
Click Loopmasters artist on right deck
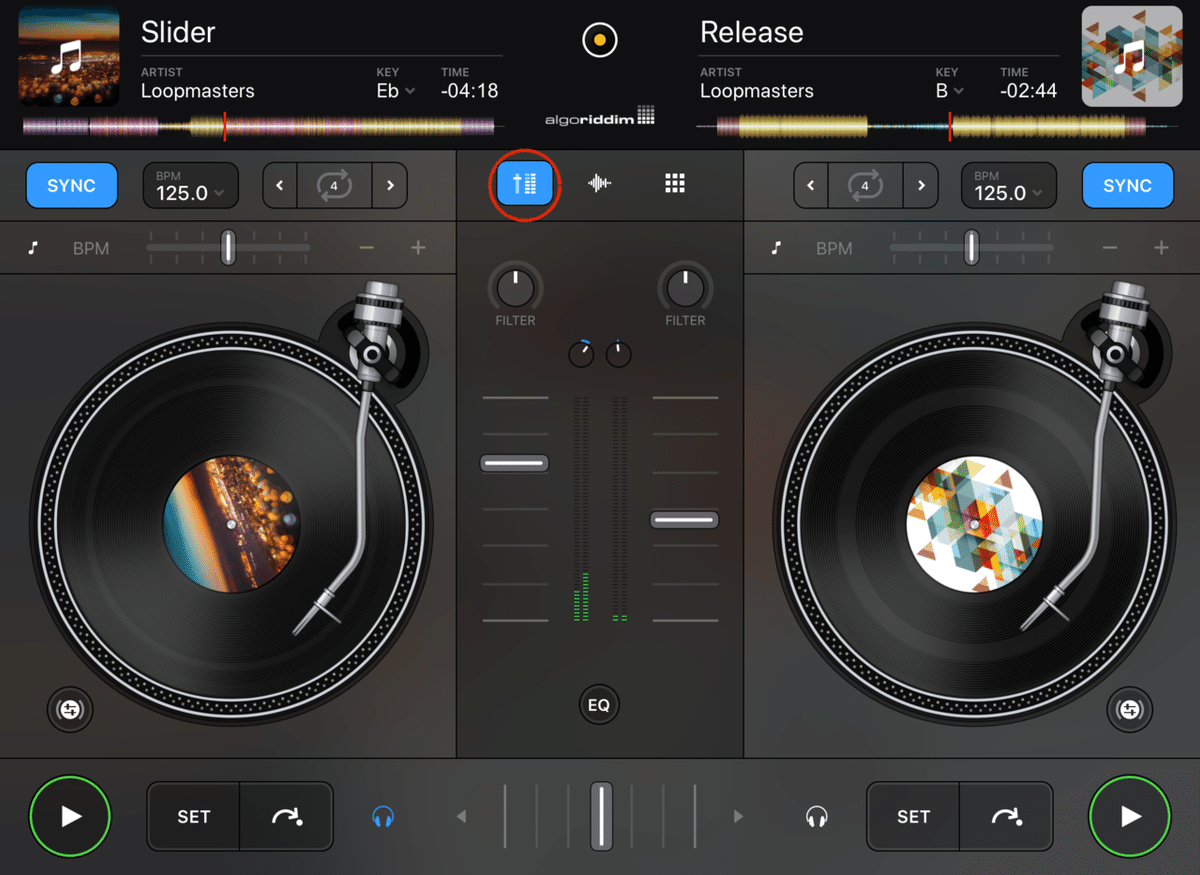(x=757, y=91)
